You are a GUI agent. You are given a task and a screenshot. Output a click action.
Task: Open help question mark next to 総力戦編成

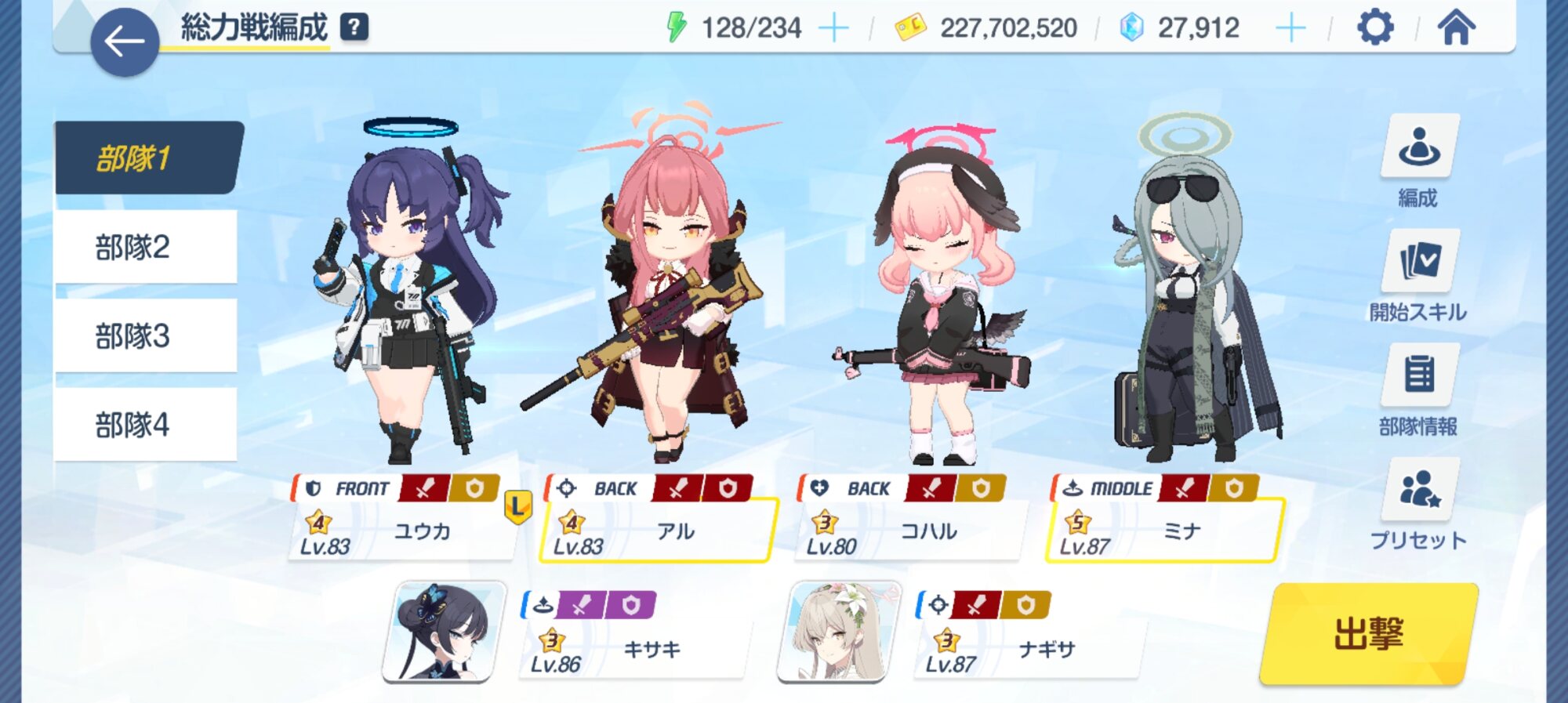(354, 27)
